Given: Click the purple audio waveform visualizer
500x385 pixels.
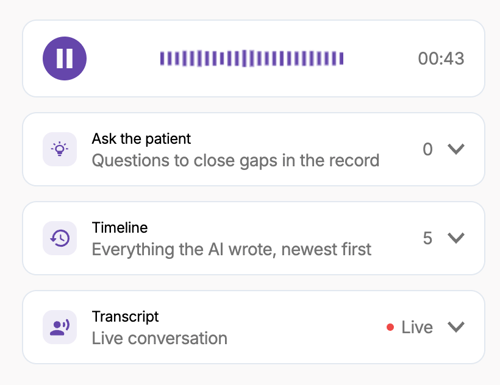Looking at the screenshot, I should click(252, 58).
